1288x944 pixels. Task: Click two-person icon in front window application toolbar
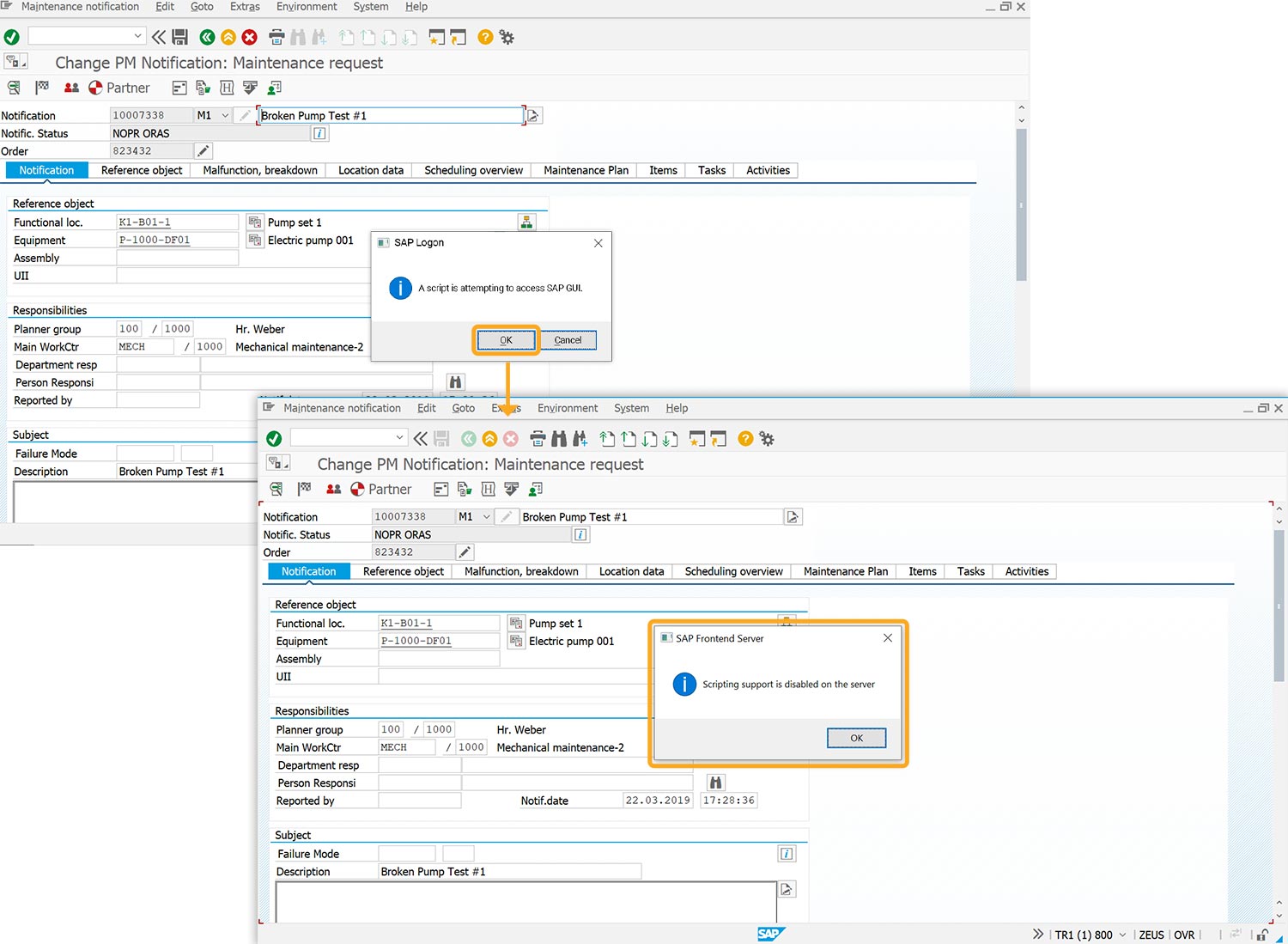coord(334,489)
